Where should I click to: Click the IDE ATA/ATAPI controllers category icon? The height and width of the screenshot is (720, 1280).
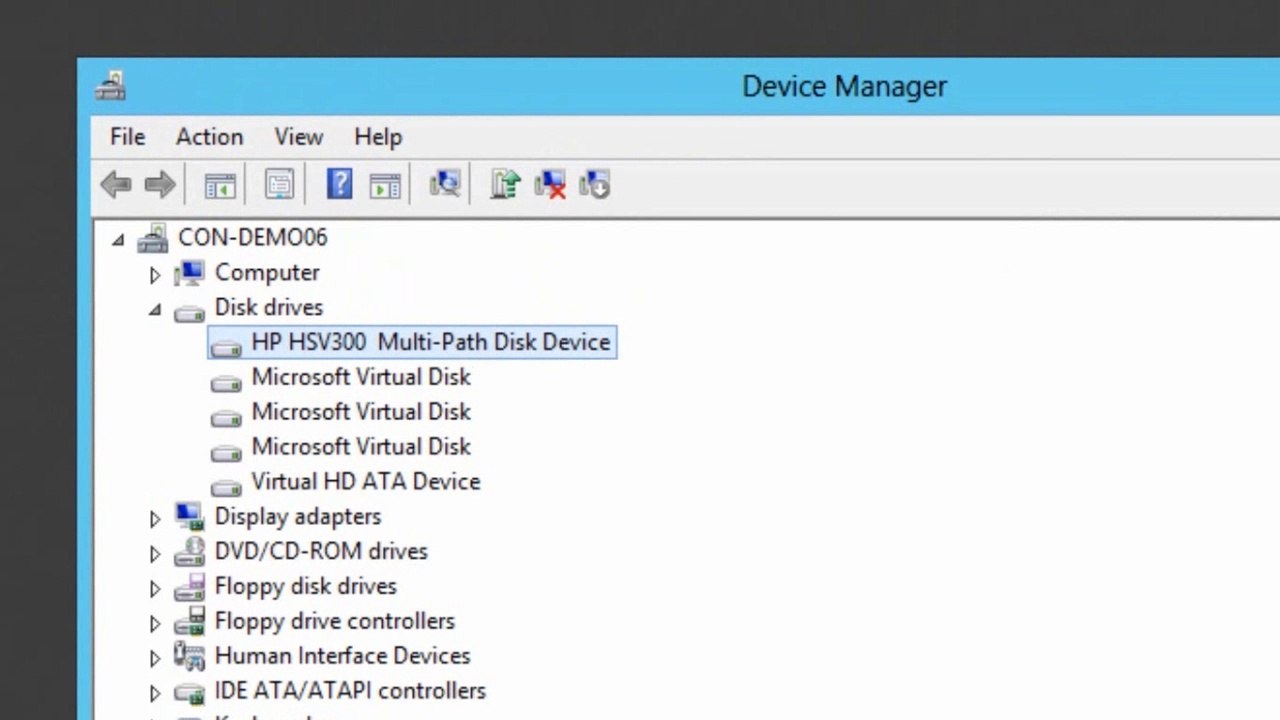189,692
